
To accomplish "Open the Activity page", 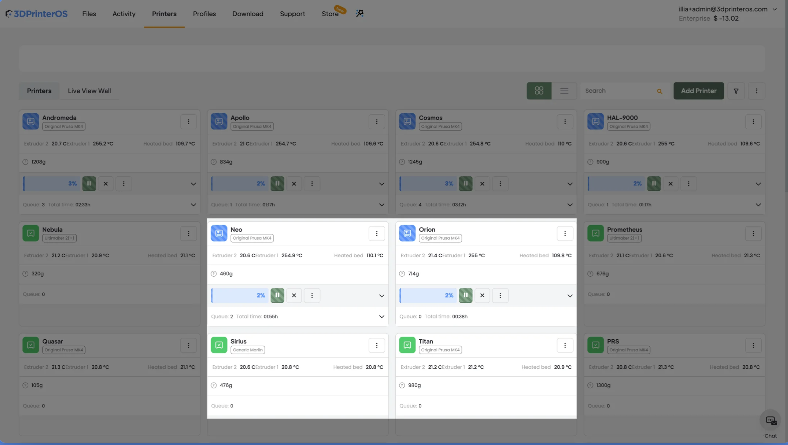I will click(x=124, y=14).
